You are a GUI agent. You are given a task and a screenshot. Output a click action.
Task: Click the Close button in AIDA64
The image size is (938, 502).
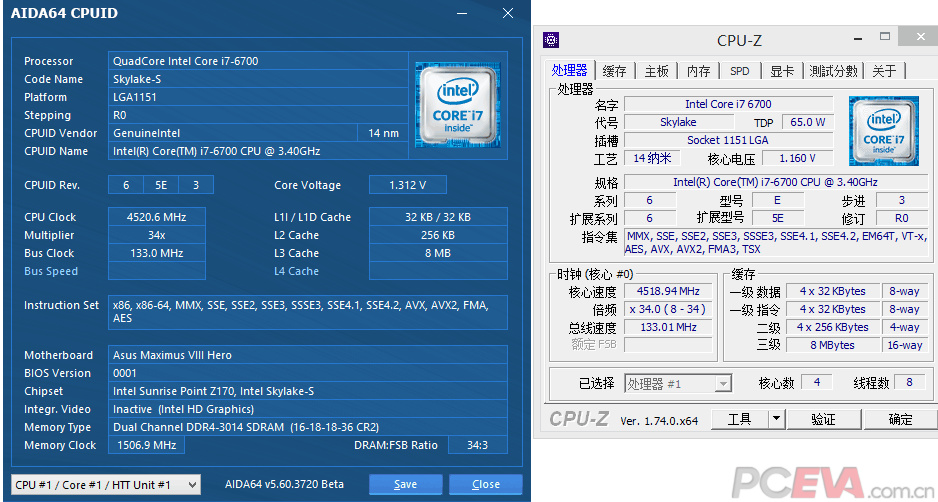486,485
